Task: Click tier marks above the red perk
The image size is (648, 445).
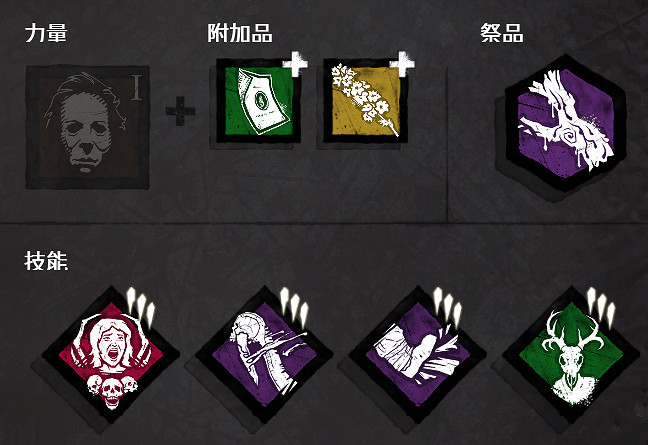Action: (x=141, y=306)
